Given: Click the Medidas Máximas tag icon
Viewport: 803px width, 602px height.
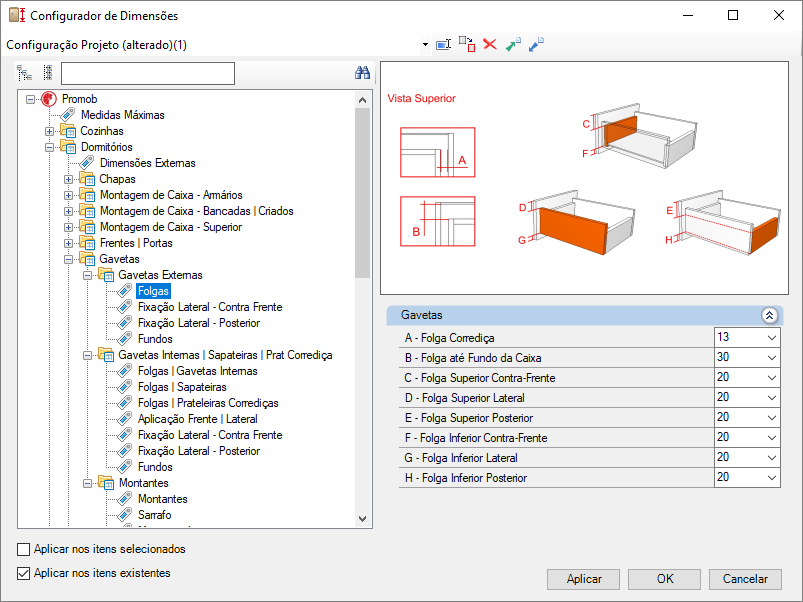Looking at the screenshot, I should coord(68,115).
